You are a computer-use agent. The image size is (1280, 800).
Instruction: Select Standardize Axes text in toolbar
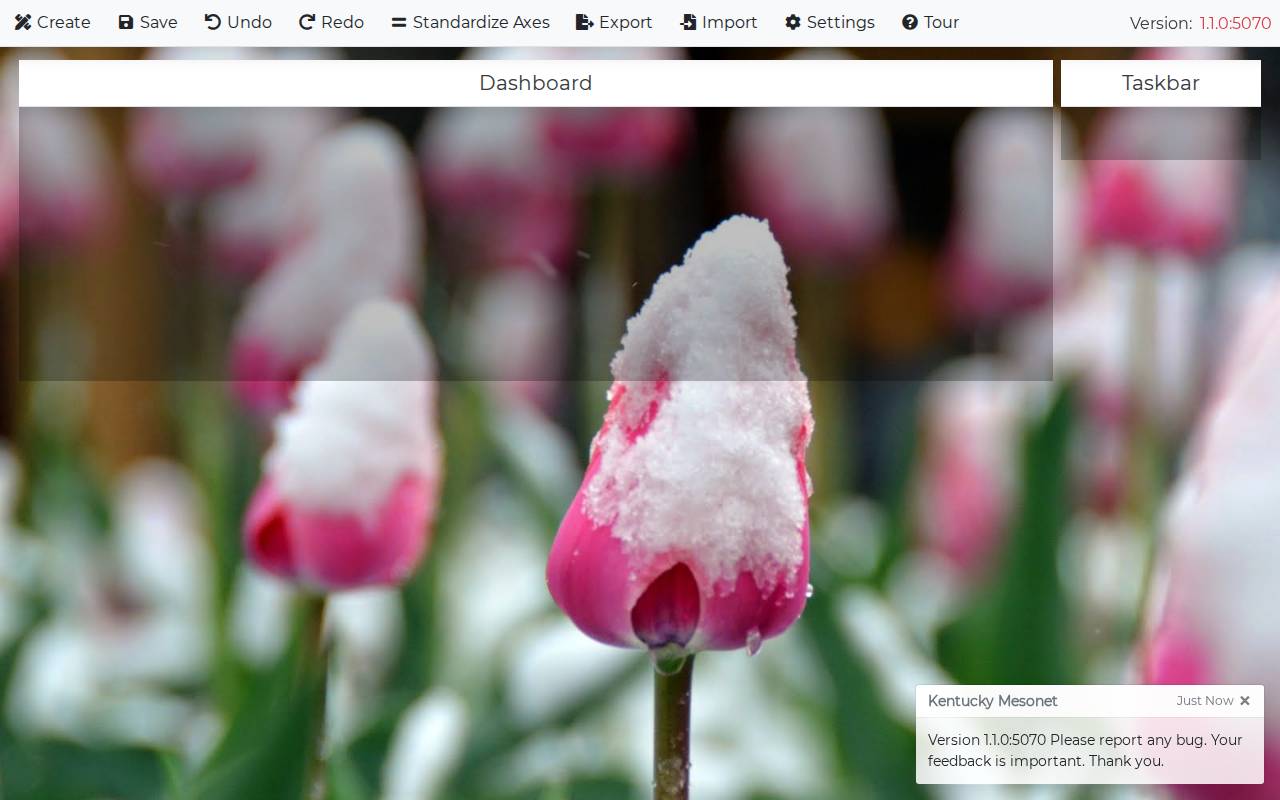(x=481, y=22)
